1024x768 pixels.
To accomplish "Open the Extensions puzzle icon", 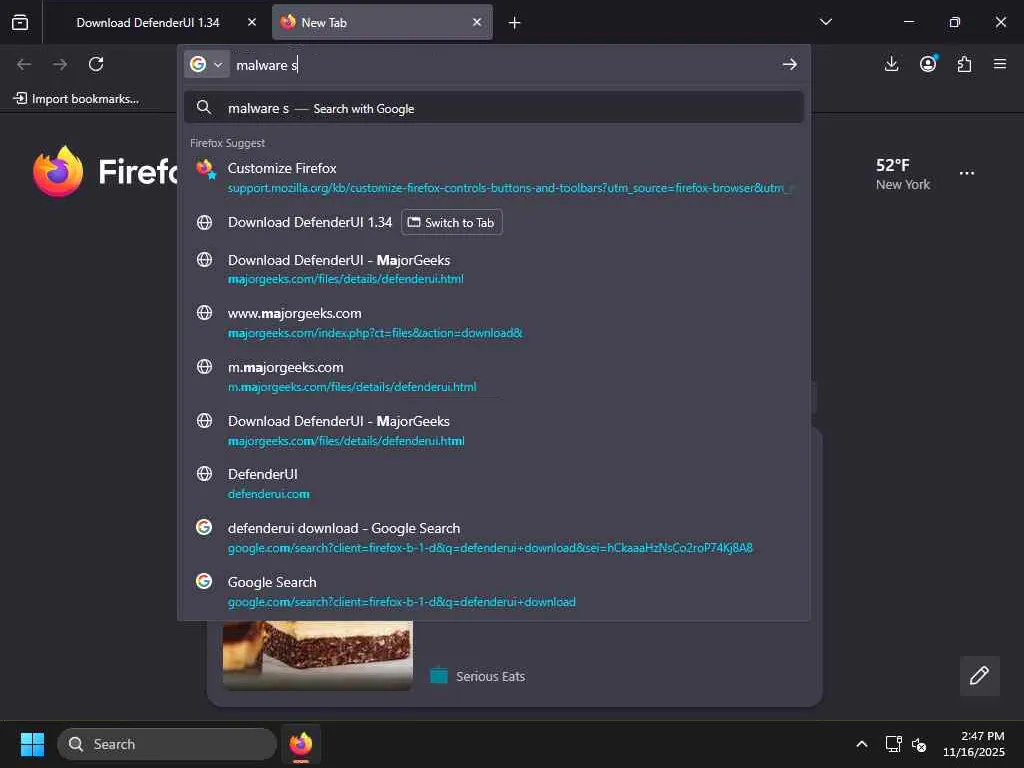I will click(x=964, y=64).
